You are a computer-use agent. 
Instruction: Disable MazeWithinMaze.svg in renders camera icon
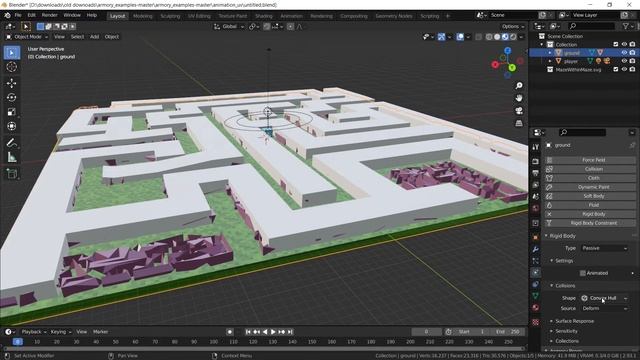click(x=632, y=69)
